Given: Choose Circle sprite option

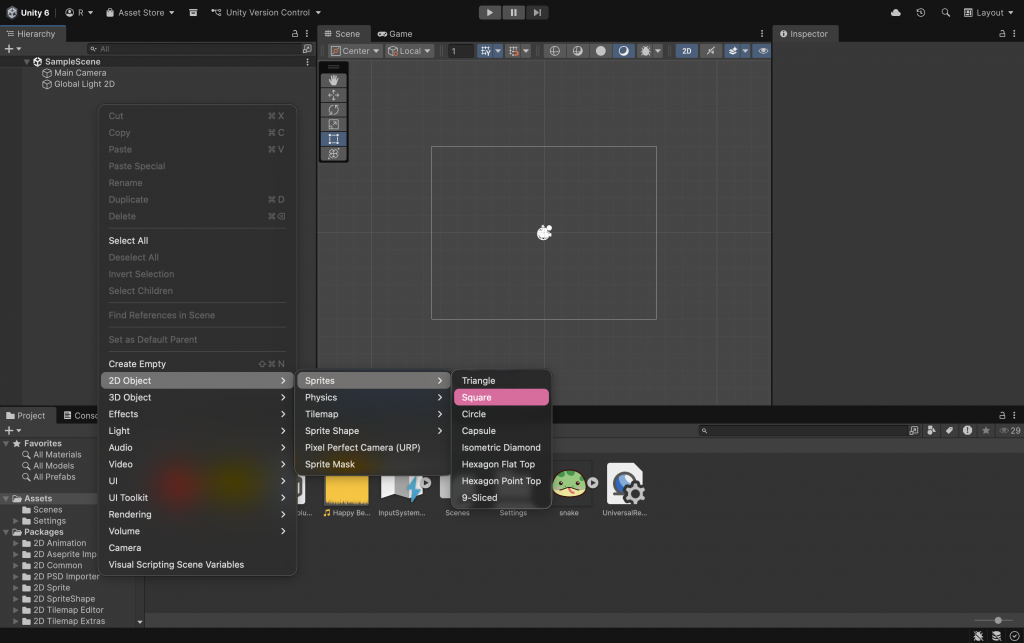Looking at the screenshot, I should click(501, 414).
